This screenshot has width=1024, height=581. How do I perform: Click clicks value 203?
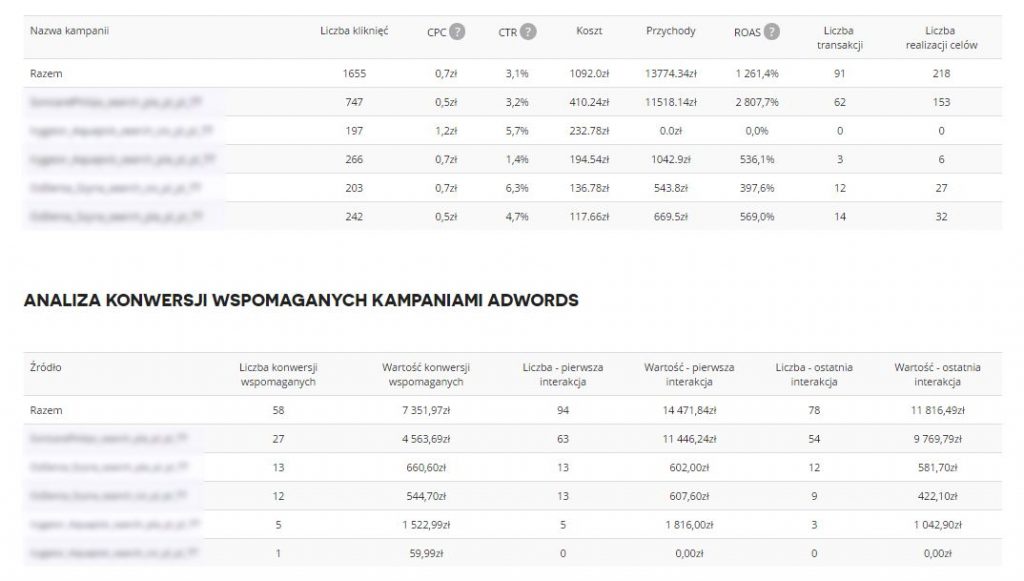(x=354, y=189)
